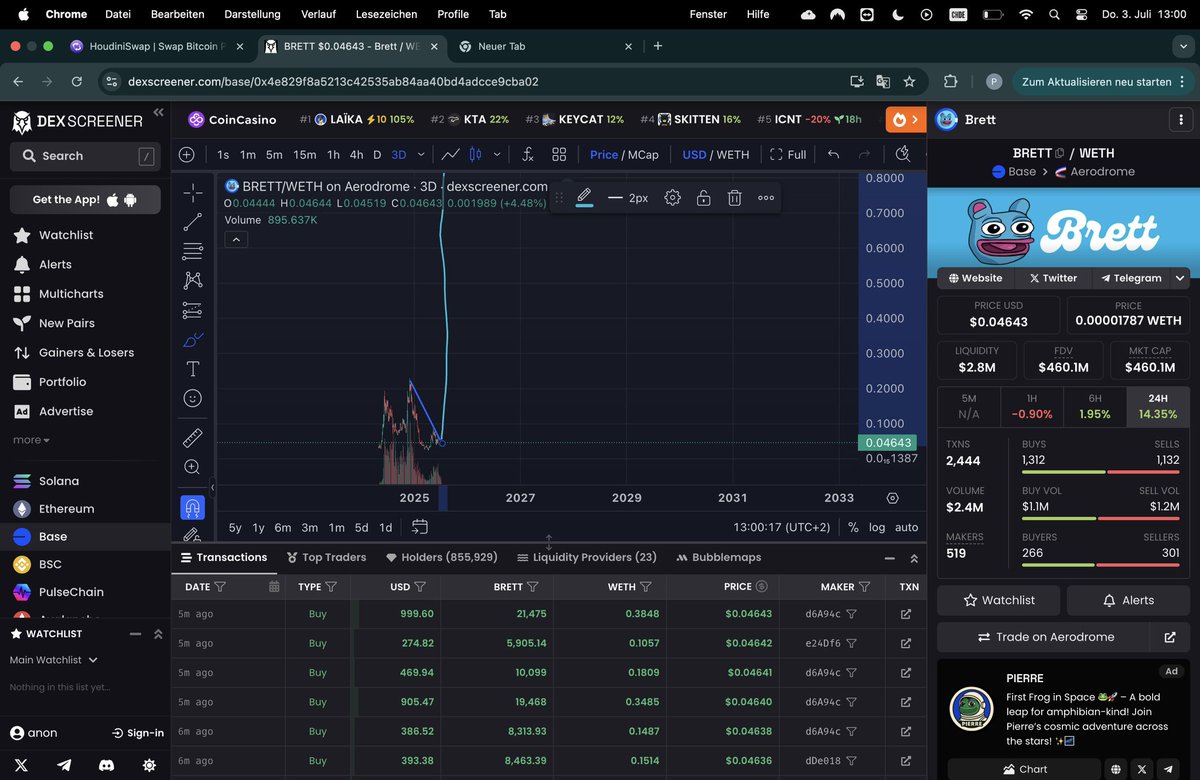Open the Fibonacci retracement tool group
The width and height of the screenshot is (1200, 780).
[x=193, y=251]
